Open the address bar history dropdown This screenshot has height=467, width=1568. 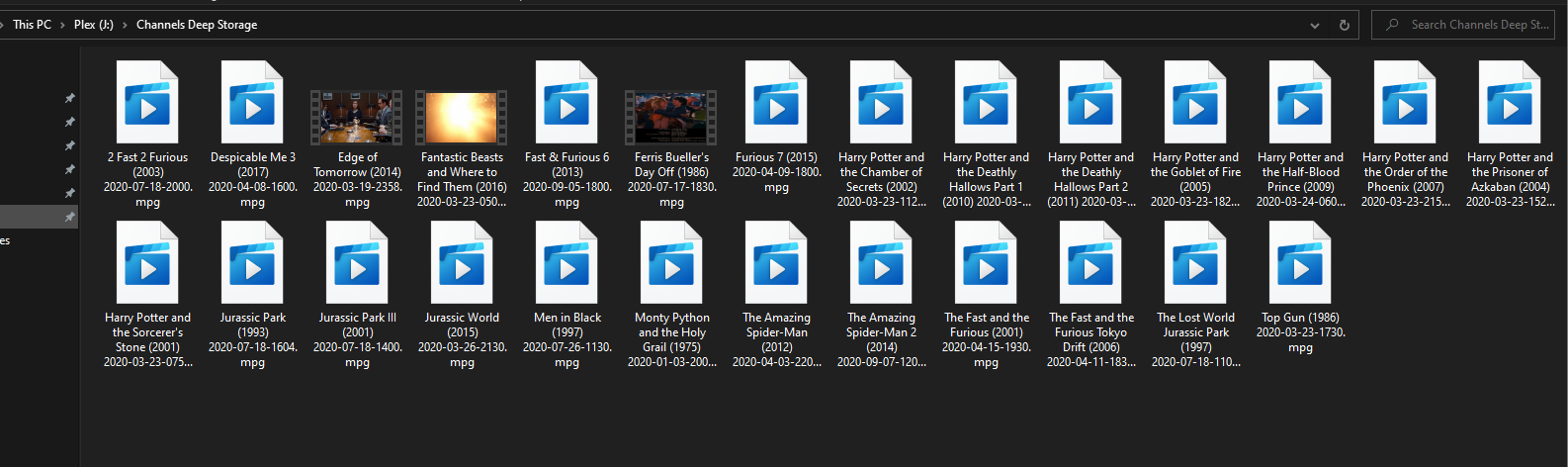tap(1314, 25)
